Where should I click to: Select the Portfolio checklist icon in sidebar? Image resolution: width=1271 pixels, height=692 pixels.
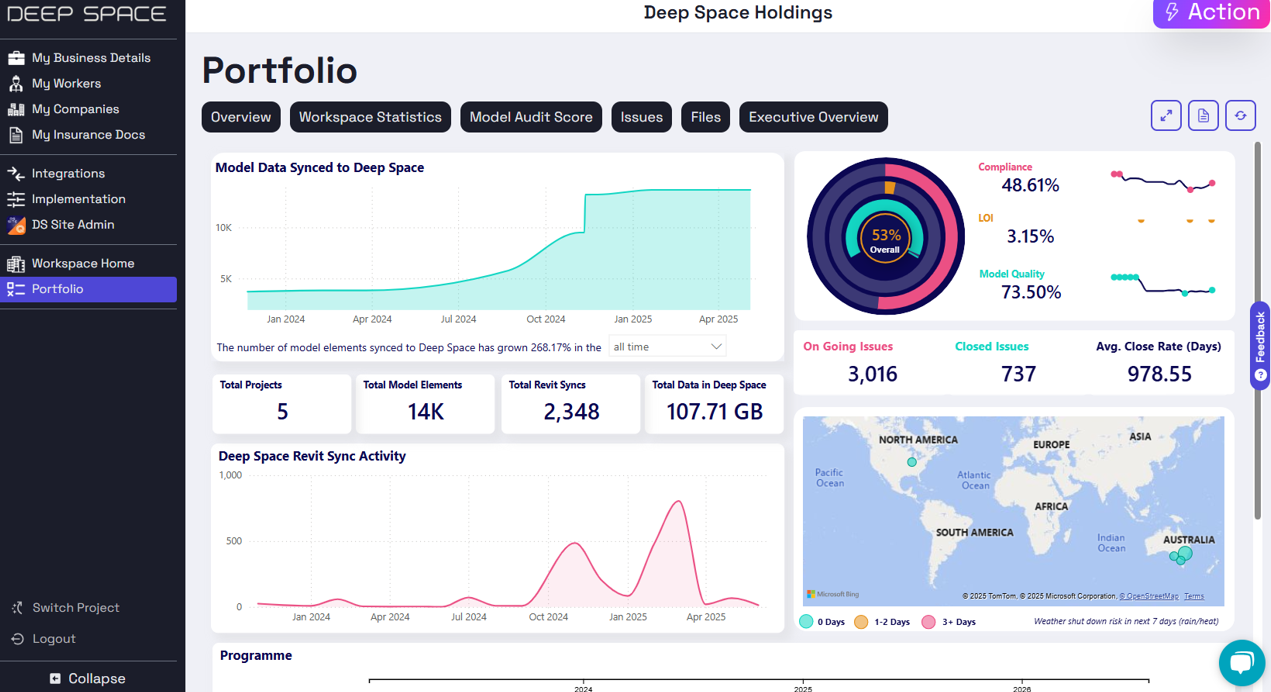16,289
